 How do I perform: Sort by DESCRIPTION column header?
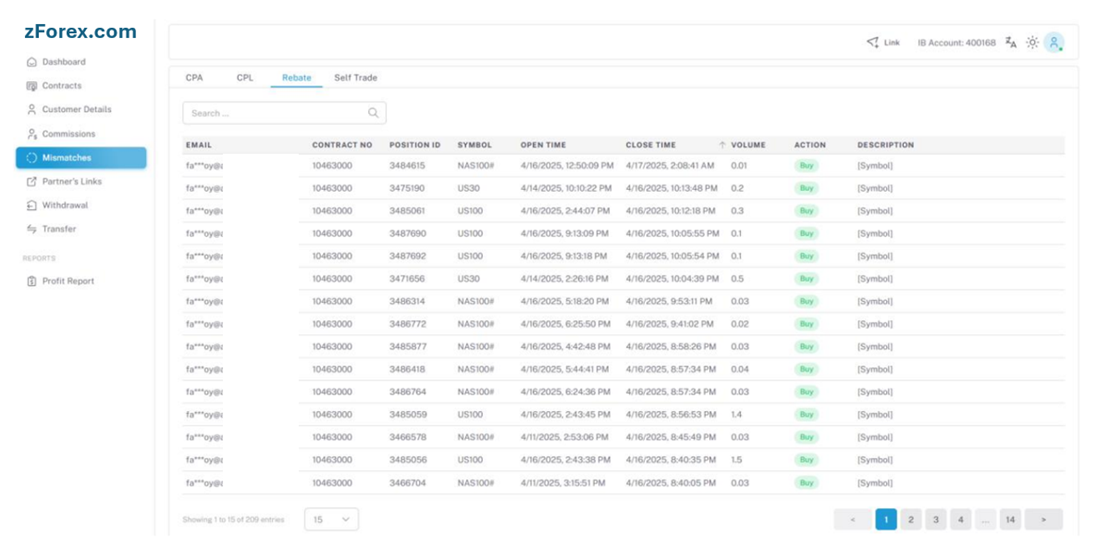pyautogui.click(x=886, y=145)
